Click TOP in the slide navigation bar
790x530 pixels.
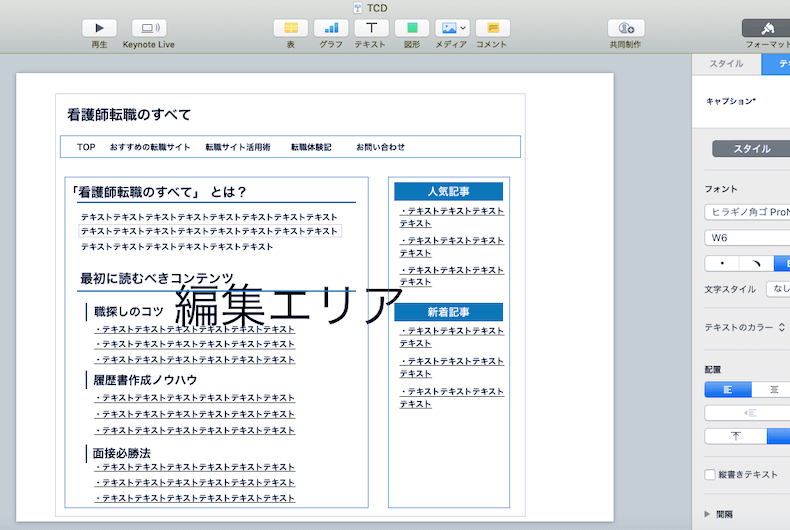[86, 147]
